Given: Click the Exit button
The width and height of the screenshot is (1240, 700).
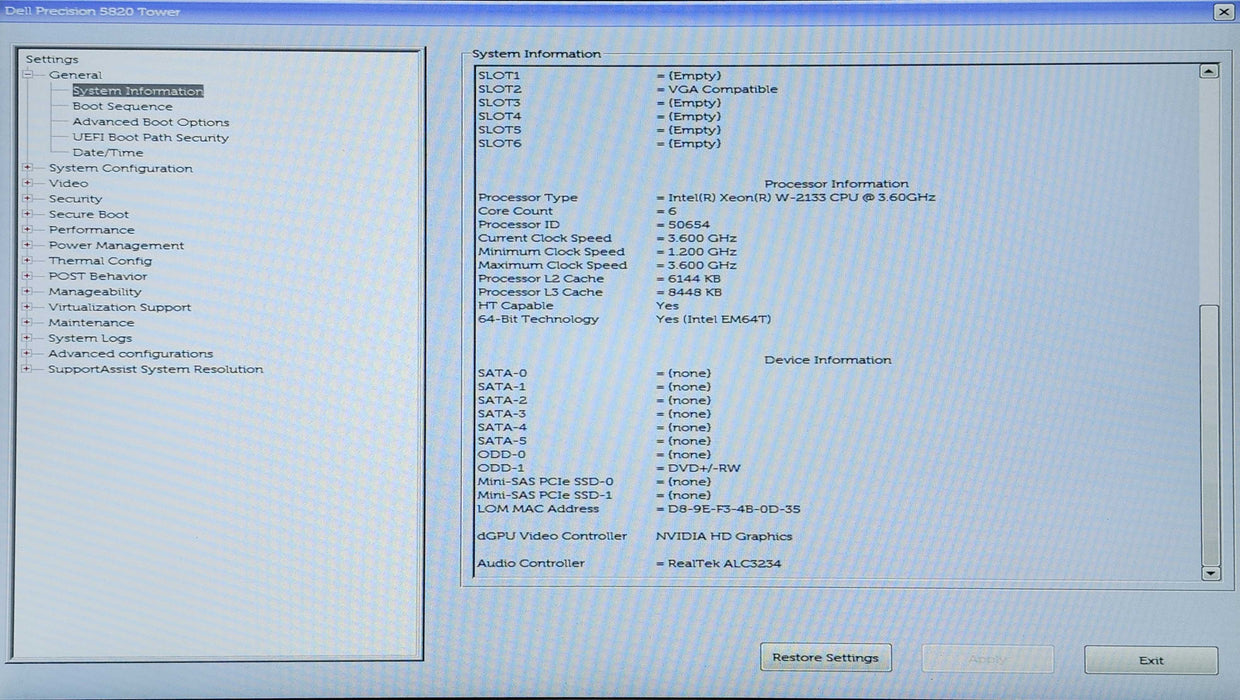Looking at the screenshot, I should click(1151, 660).
